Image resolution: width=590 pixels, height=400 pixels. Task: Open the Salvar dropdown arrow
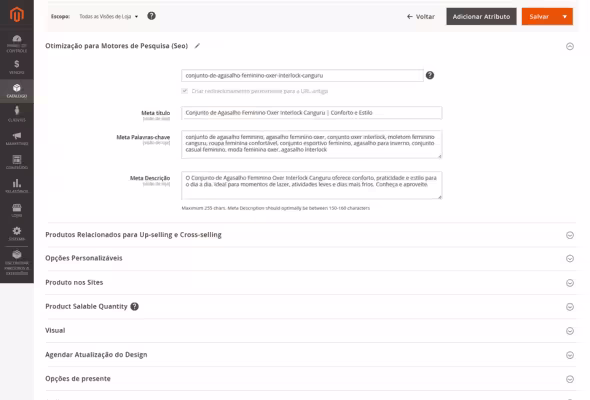(x=564, y=17)
